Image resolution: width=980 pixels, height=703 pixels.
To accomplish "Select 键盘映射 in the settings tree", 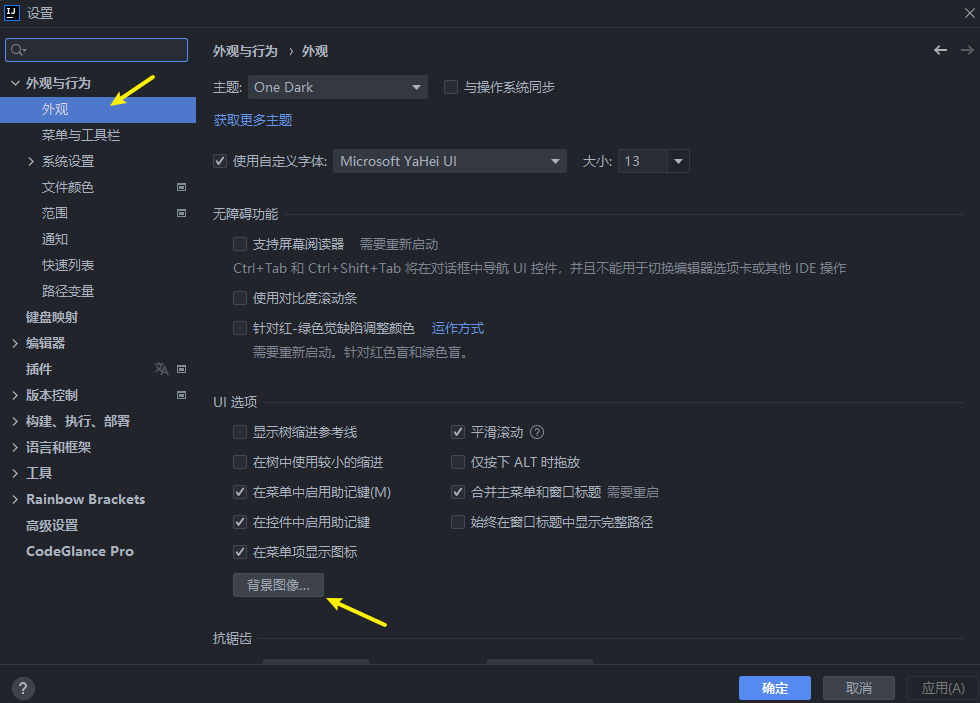I will (52, 317).
